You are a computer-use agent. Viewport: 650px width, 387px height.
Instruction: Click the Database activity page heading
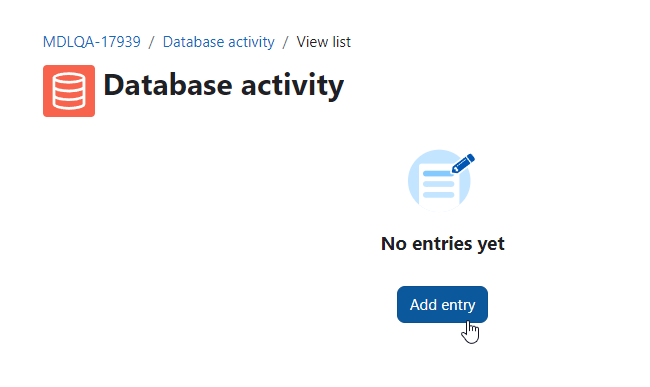[x=223, y=85]
